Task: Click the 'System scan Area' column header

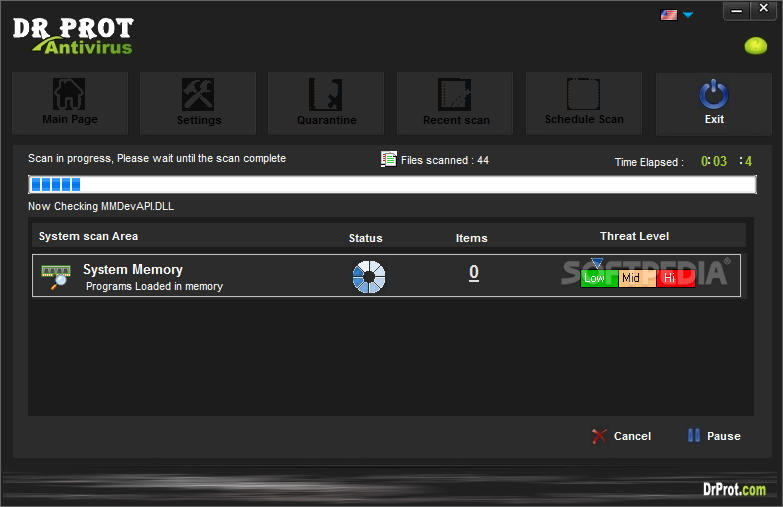Action: click(88, 236)
